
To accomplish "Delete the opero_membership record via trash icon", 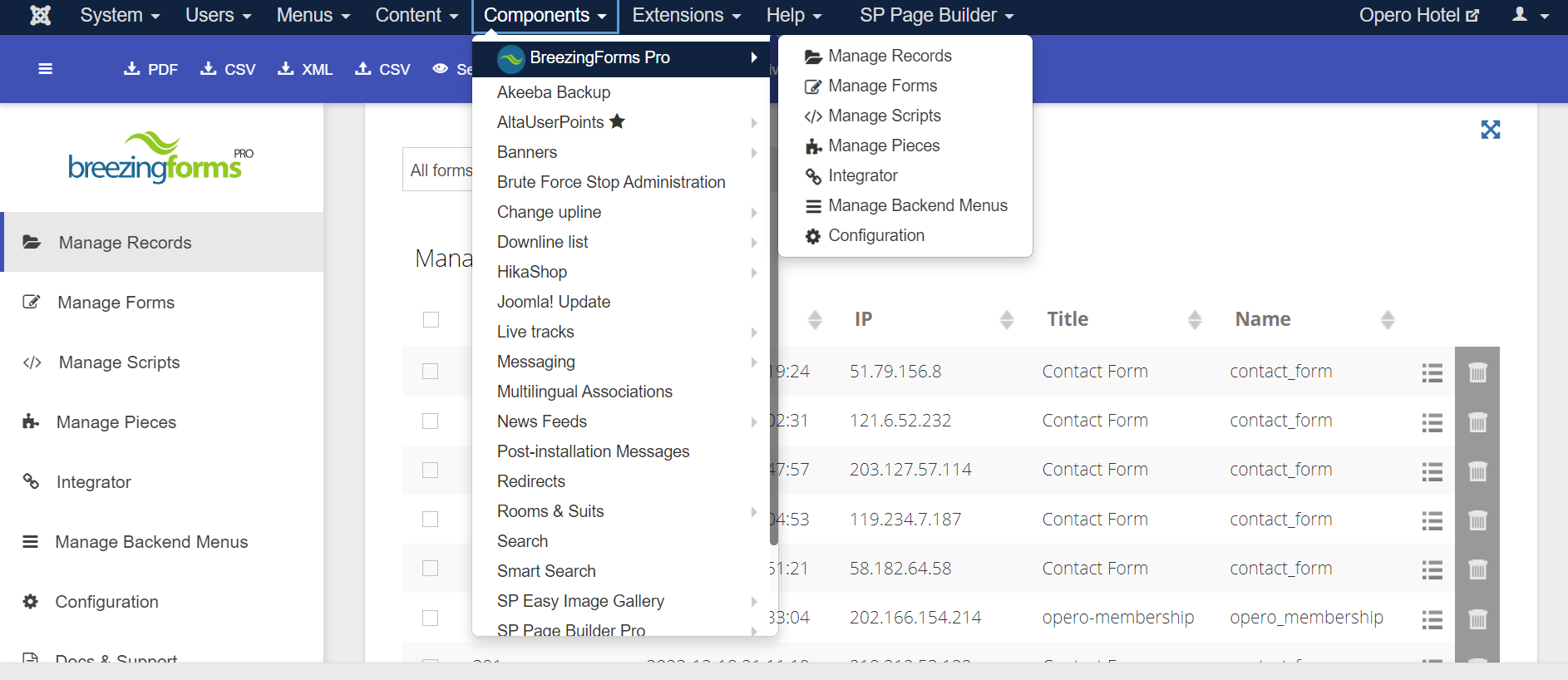I will click(1477, 618).
